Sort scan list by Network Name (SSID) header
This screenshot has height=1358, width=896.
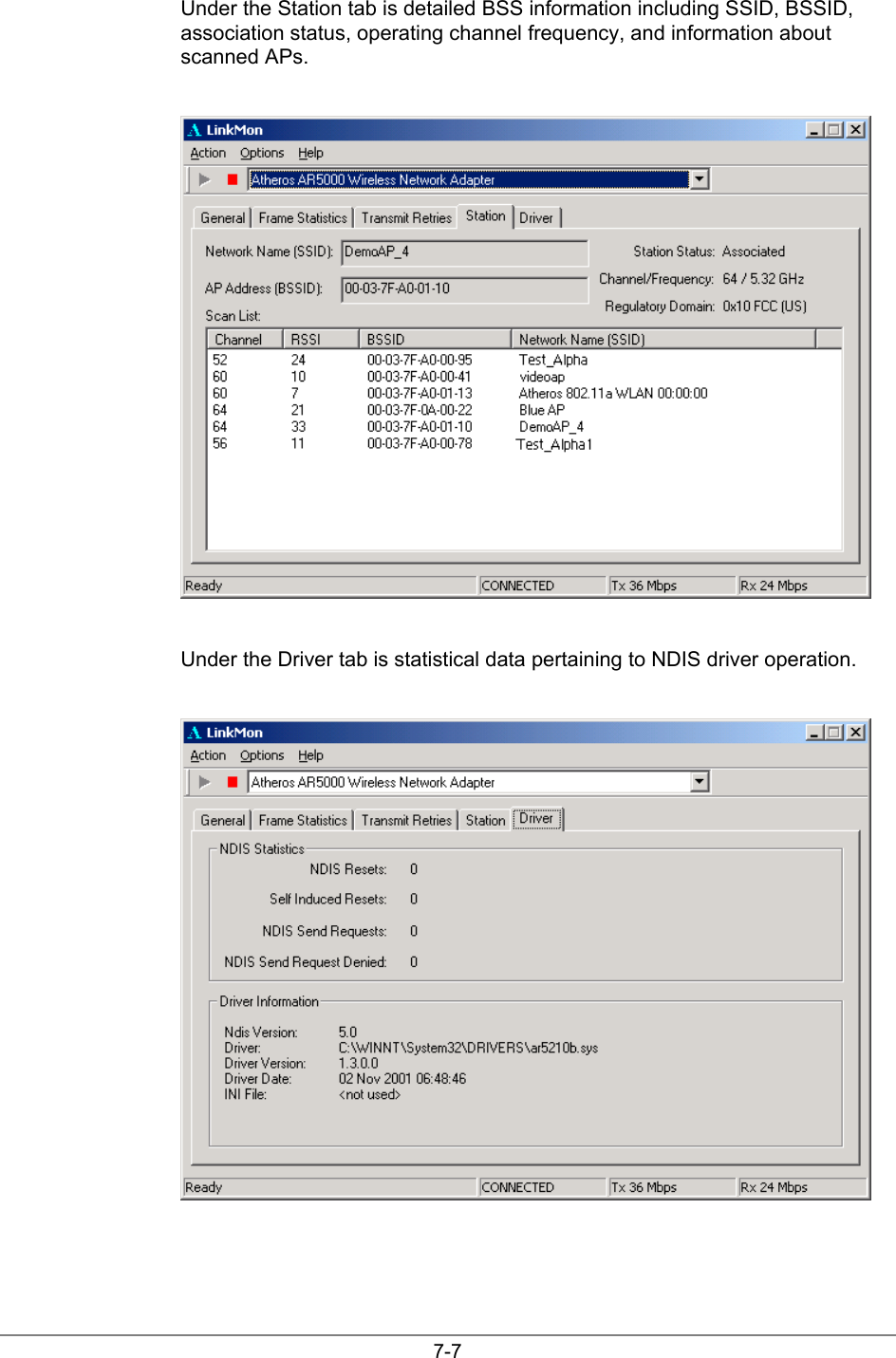(x=663, y=340)
